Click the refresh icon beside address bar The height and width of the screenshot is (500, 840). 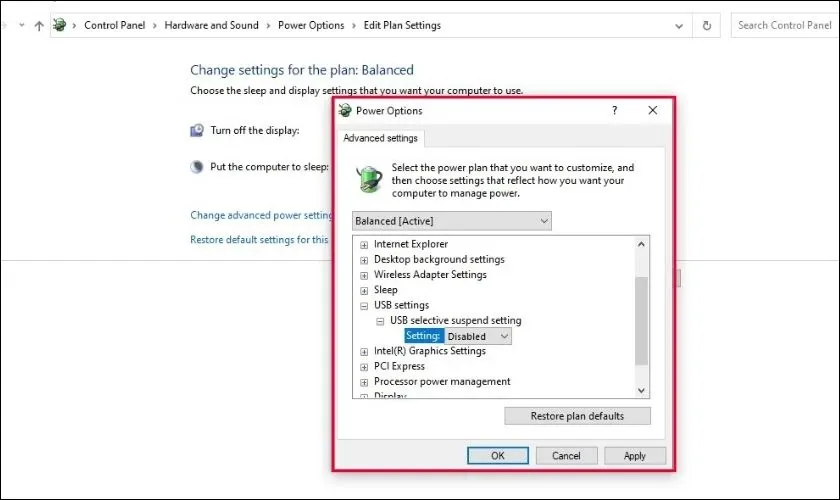pyautogui.click(x=707, y=25)
